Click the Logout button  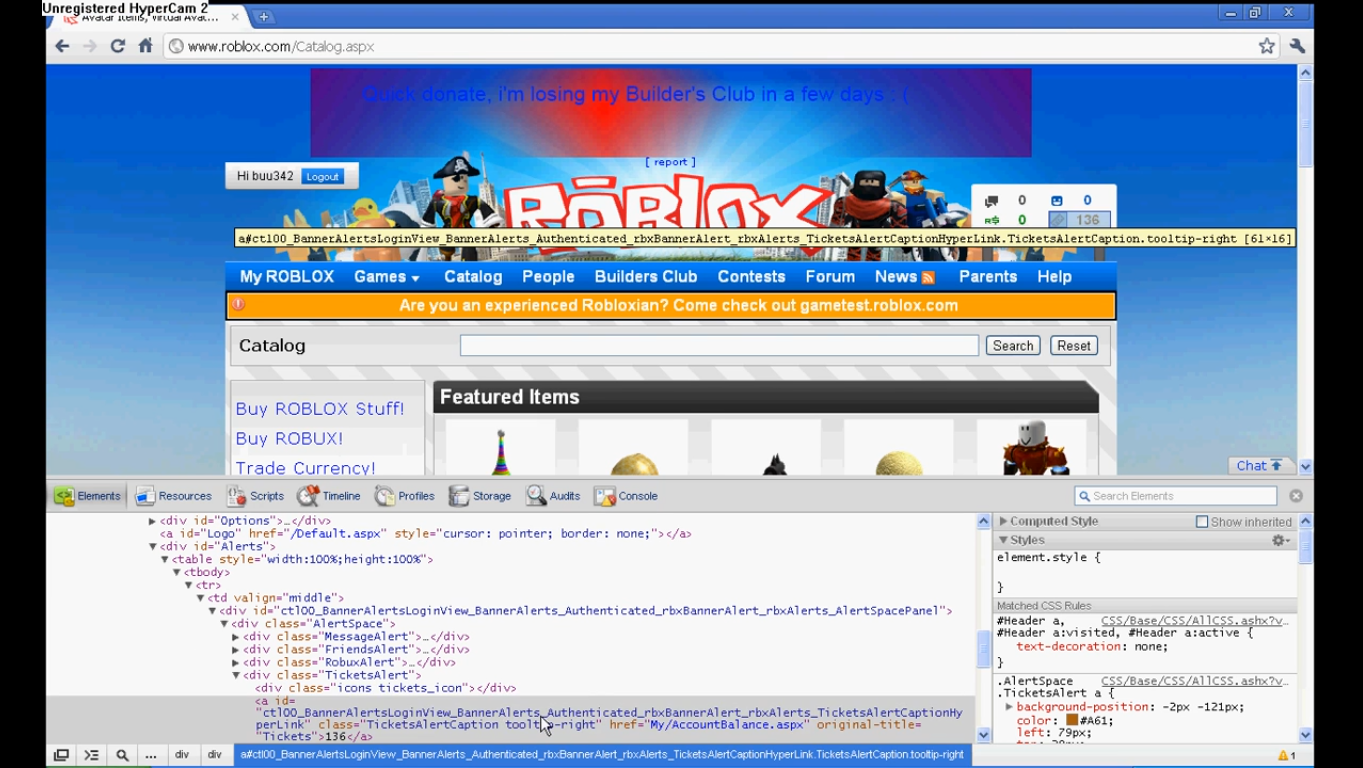[x=322, y=177]
